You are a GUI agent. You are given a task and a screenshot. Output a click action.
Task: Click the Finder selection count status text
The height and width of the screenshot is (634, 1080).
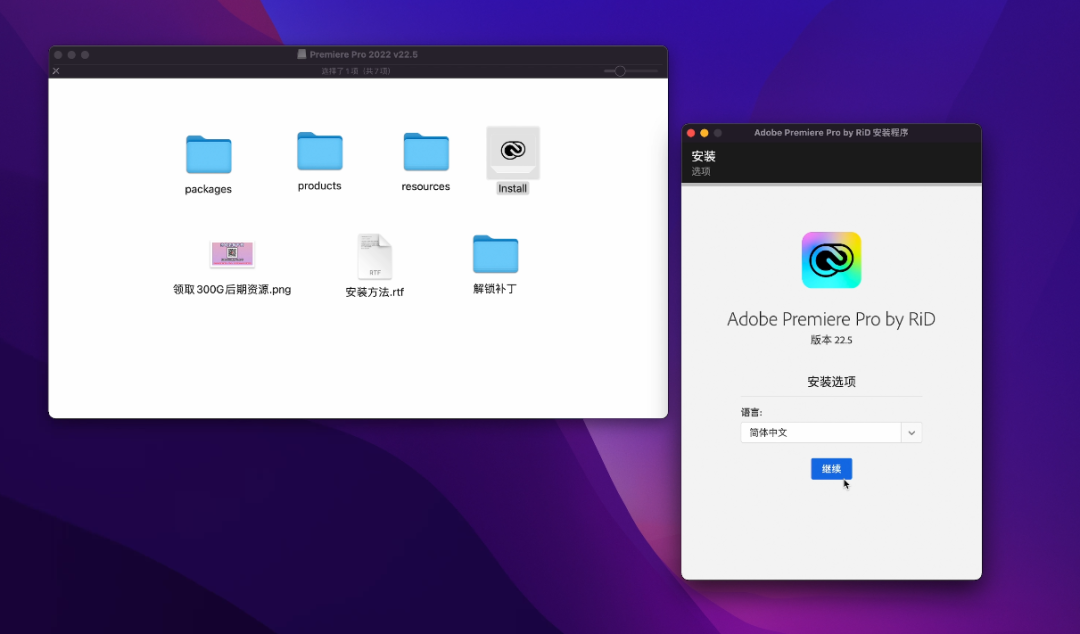356,71
